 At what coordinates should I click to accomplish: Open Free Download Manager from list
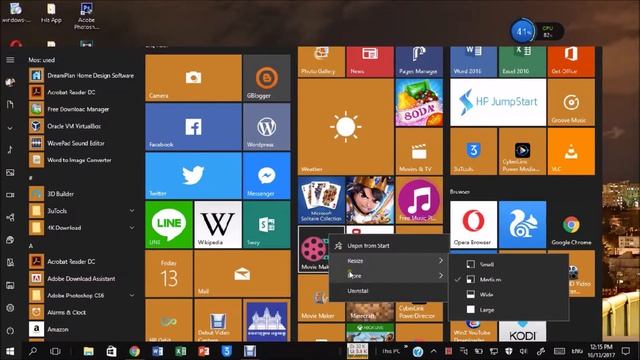point(82,109)
